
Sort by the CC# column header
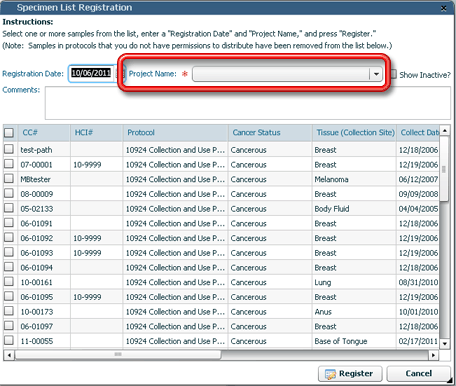44,133
